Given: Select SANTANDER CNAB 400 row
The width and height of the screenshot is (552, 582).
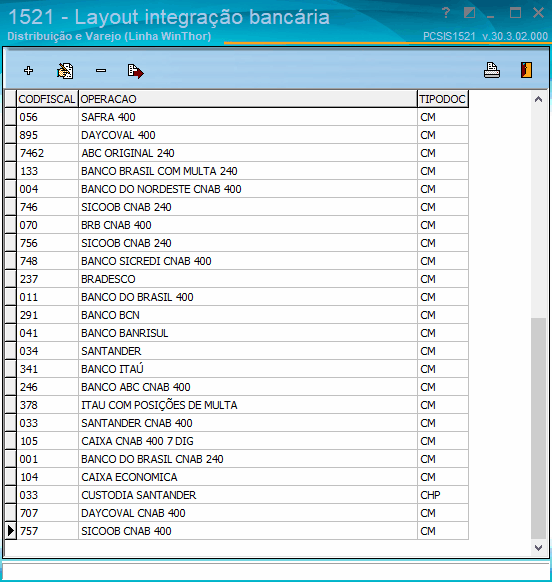Looking at the screenshot, I should [236, 423].
